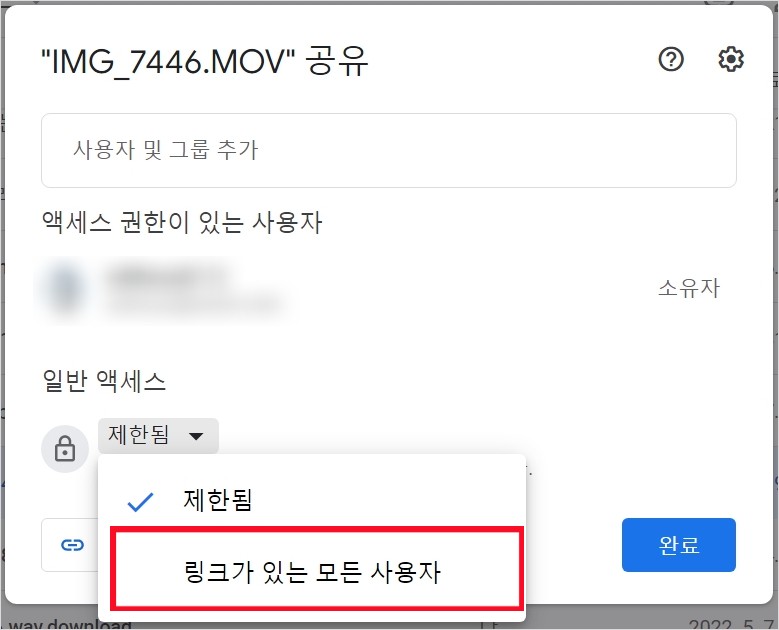Click the 액세스 권한이 있는 사용자 heading

(182, 222)
